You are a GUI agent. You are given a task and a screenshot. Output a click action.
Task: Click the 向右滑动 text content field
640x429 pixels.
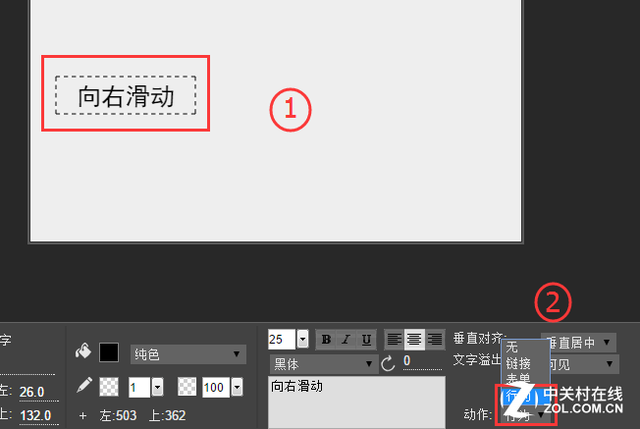(357, 402)
